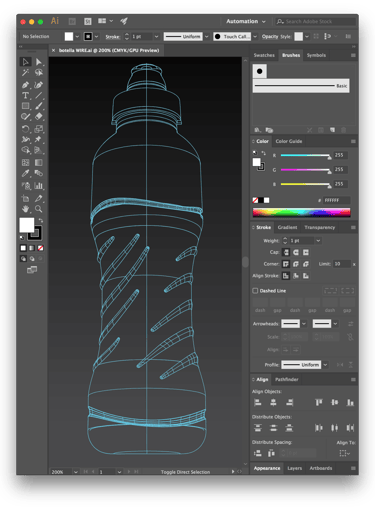Switch to the Swatches tab
Screen dimensions: 375x510
point(264,55)
